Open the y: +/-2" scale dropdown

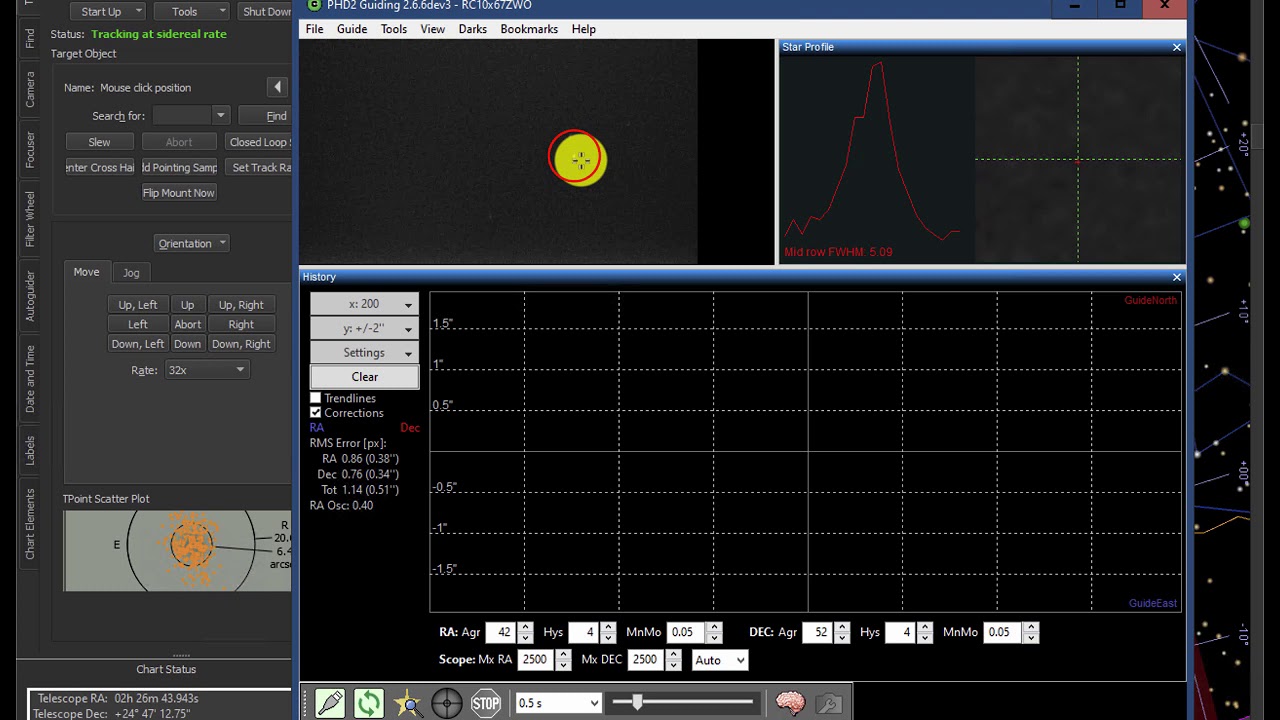(x=364, y=328)
